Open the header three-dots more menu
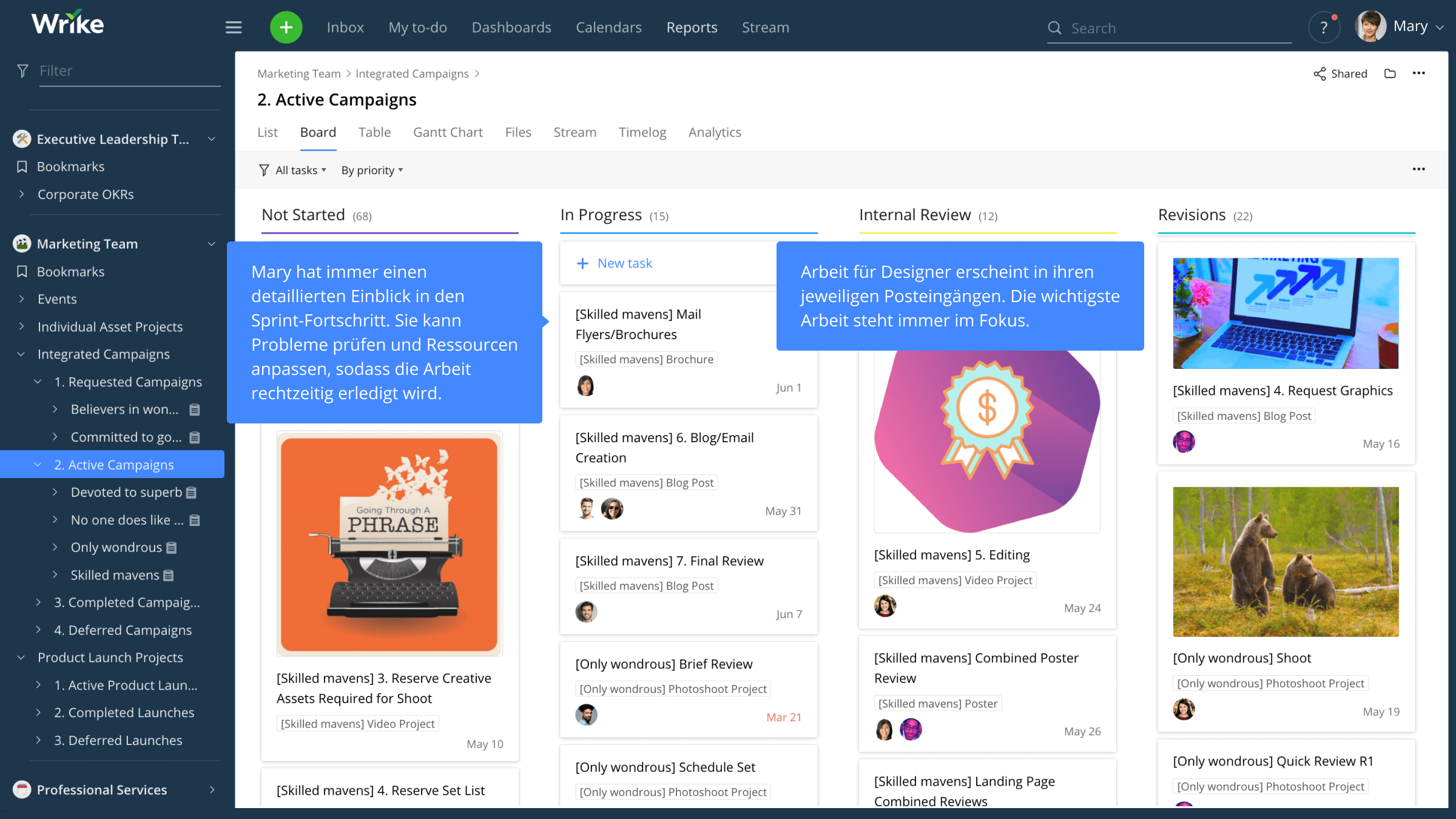1456x819 pixels. 1418,73
